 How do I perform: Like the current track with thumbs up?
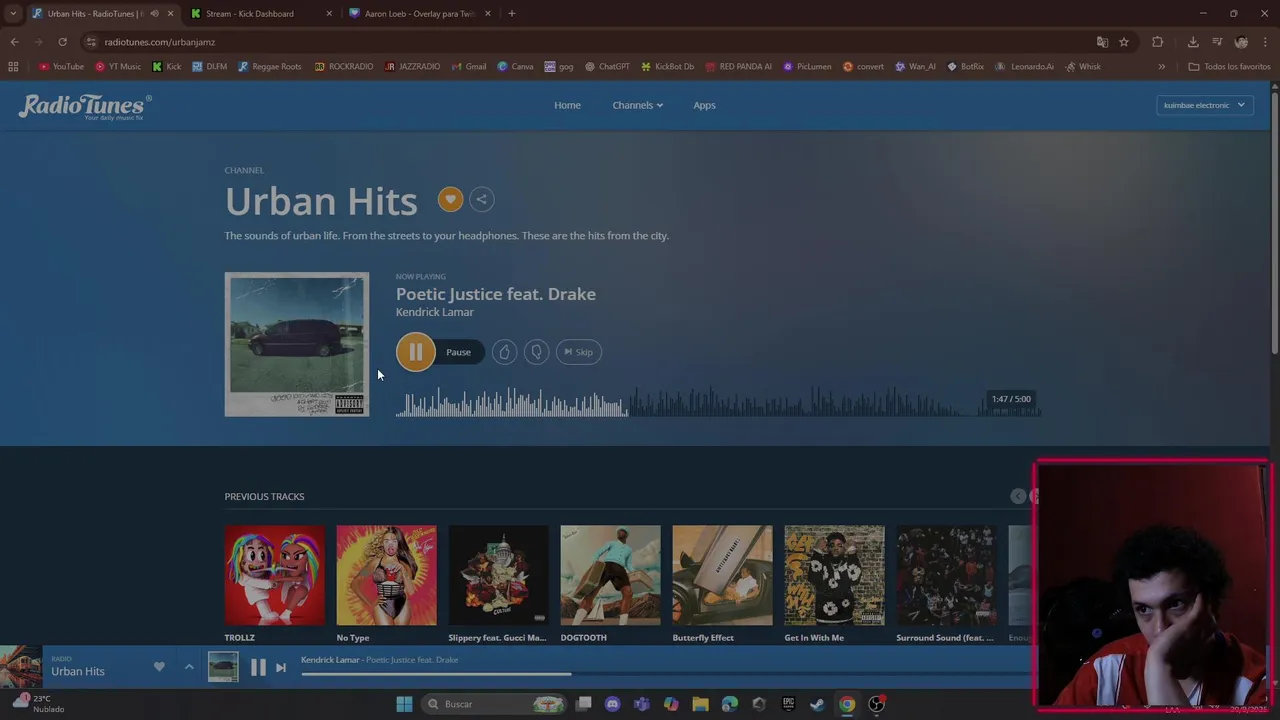point(504,352)
